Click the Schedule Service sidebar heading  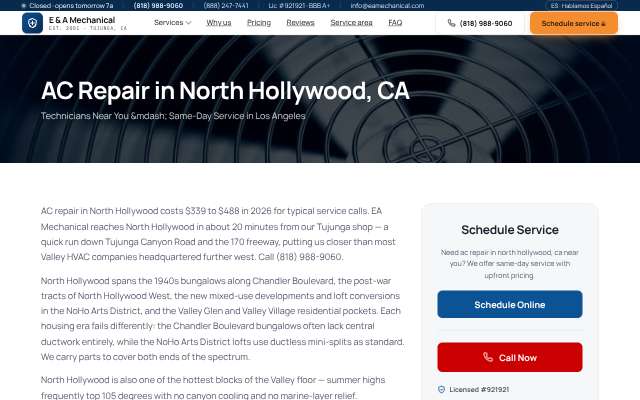510,230
